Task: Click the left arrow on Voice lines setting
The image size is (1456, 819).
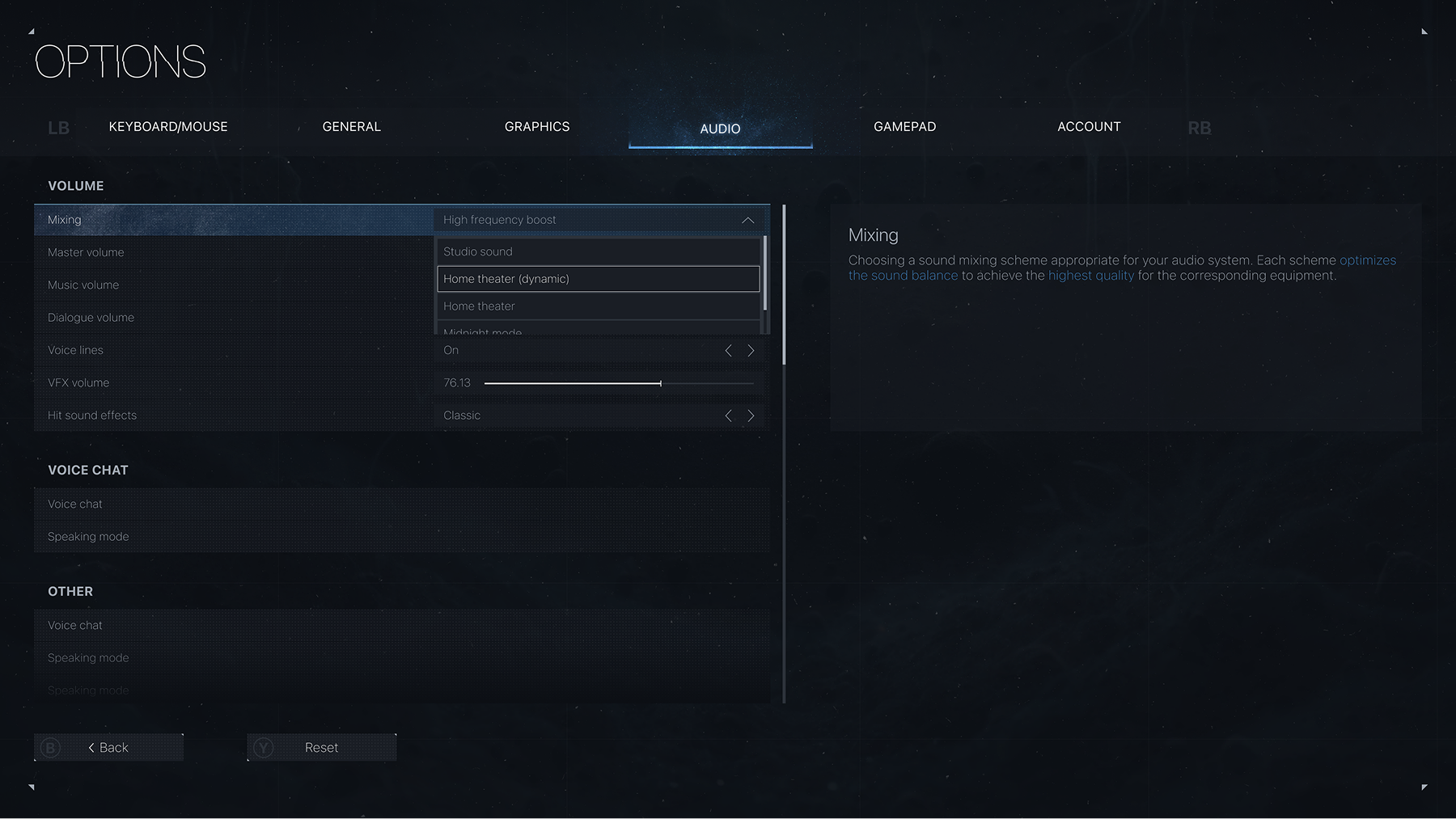Action: pos(728,350)
